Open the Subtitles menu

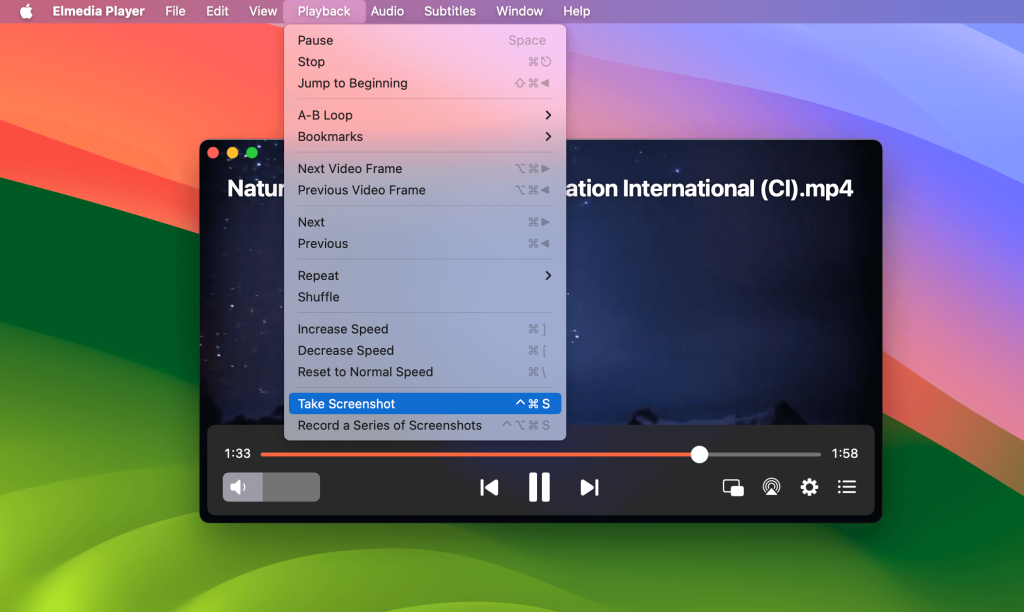point(449,11)
